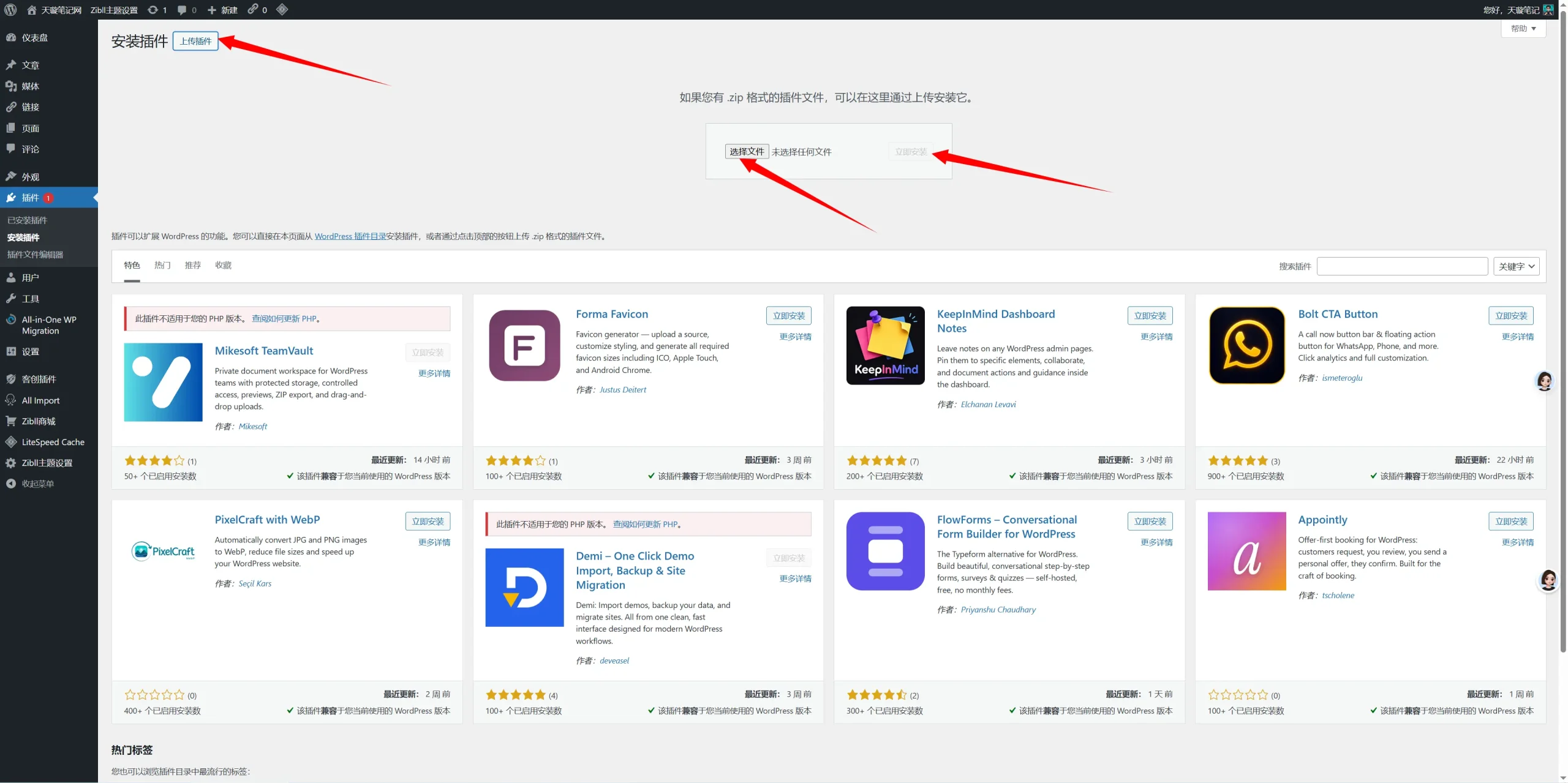Open All Import in sidebar

tap(49, 400)
